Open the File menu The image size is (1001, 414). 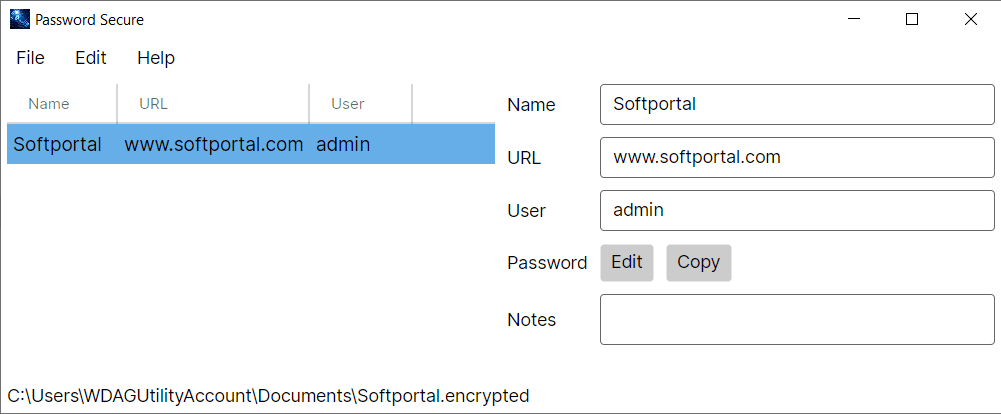coord(31,58)
